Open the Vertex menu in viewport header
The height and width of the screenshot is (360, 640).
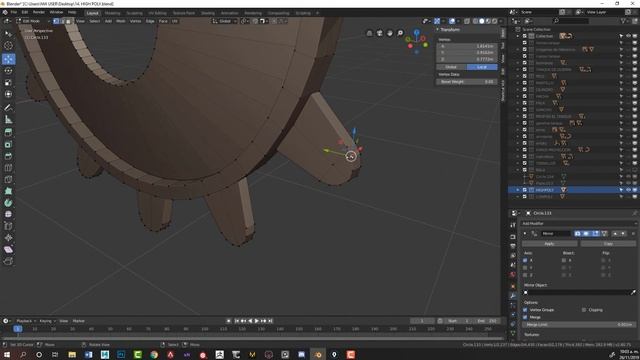point(136,21)
